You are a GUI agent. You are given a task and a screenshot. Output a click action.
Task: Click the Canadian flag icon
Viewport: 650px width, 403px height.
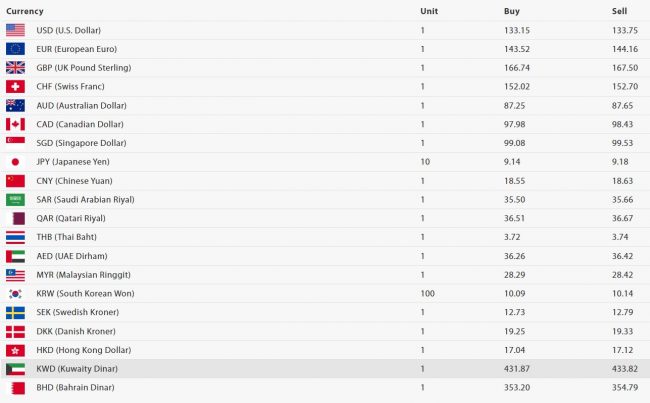(x=15, y=124)
